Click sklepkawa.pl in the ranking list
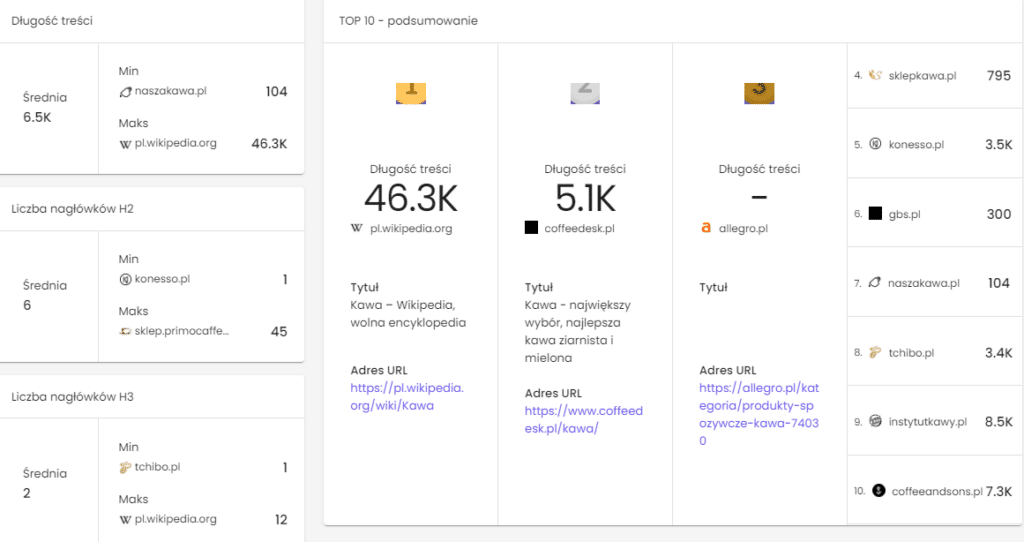Viewport: 1024px width, 542px height. point(922,76)
